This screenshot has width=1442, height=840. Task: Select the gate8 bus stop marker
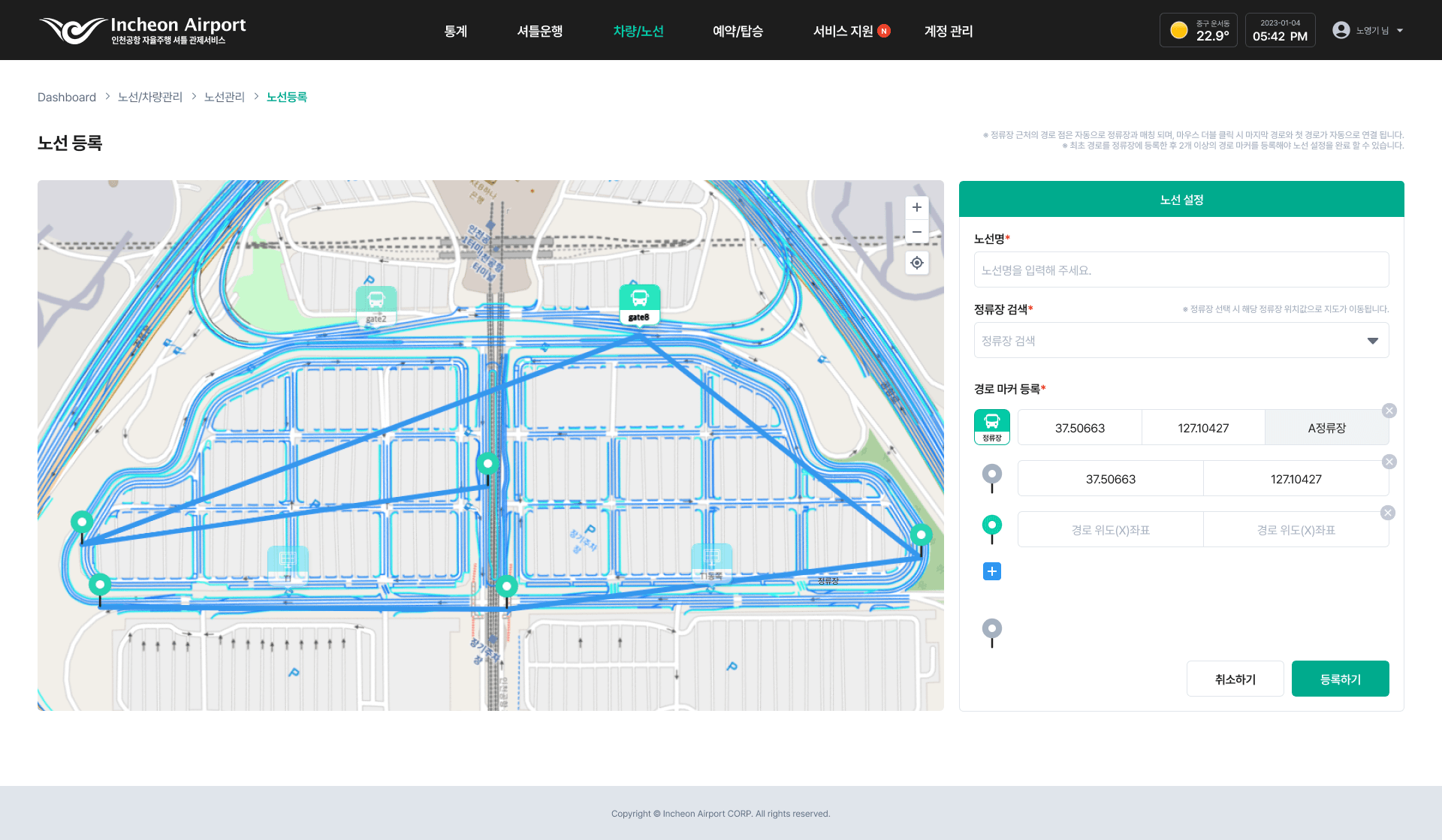coord(639,302)
